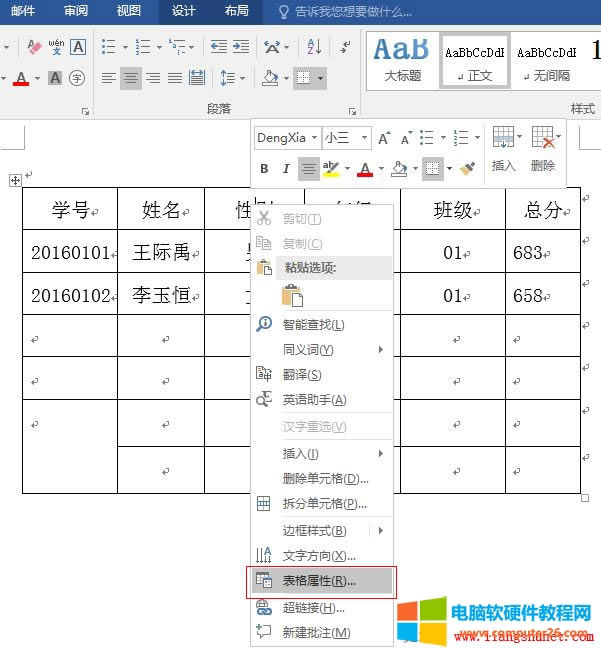
Task: Click Delete (删除) table button in mini toolbar
Action: (543, 150)
